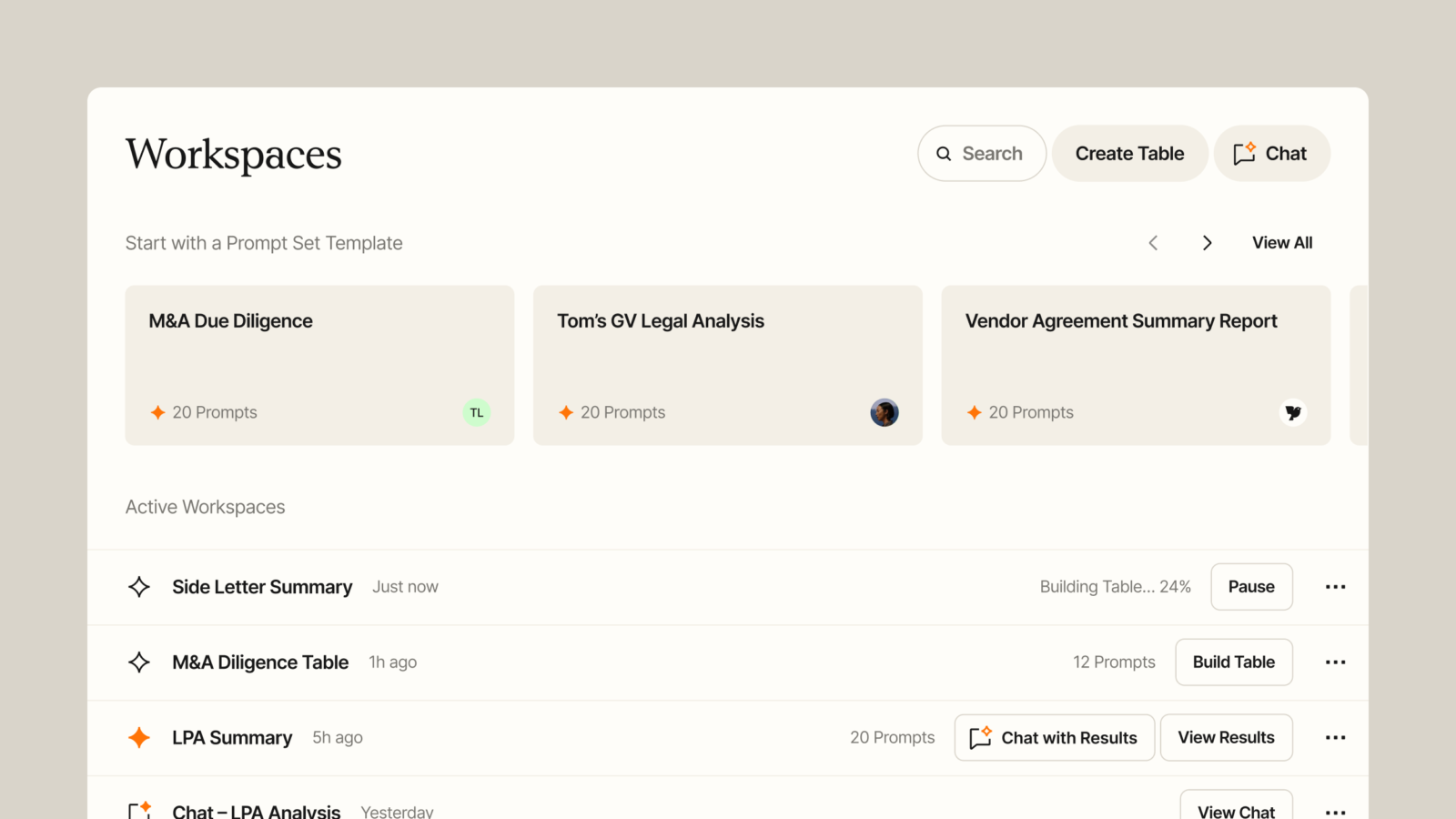
Task: Click the TL avatar on M&A Due Diligence
Action: pyautogui.click(x=477, y=412)
